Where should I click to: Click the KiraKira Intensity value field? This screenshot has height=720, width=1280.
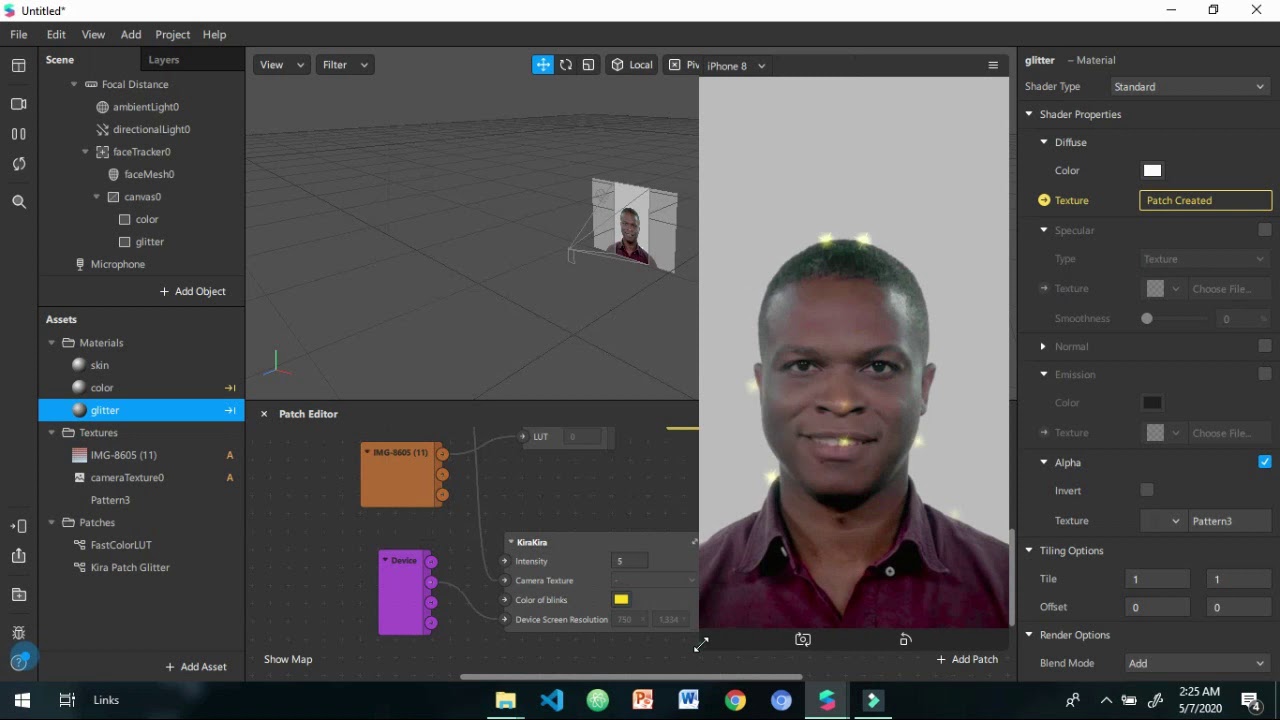[x=630, y=561]
